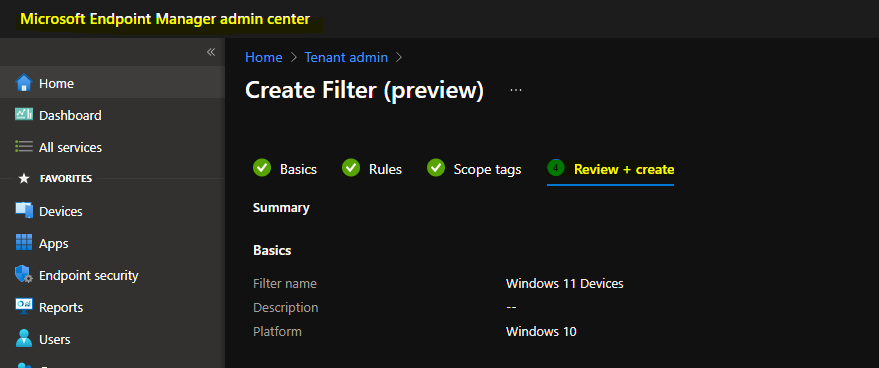Screen dimensions: 879x368
Task: Click the Users person icon
Action: (24, 339)
